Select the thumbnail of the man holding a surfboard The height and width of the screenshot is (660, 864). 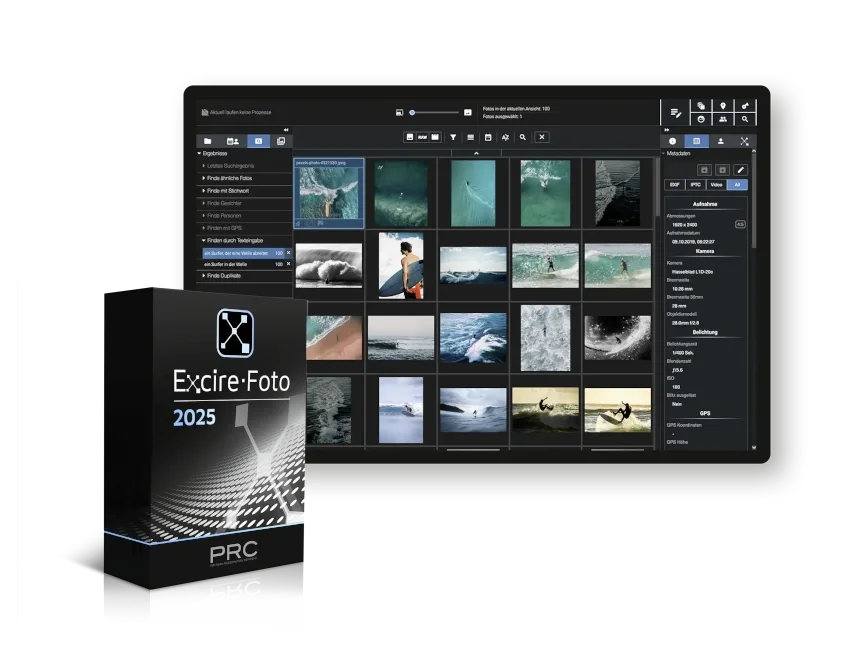[x=401, y=266]
